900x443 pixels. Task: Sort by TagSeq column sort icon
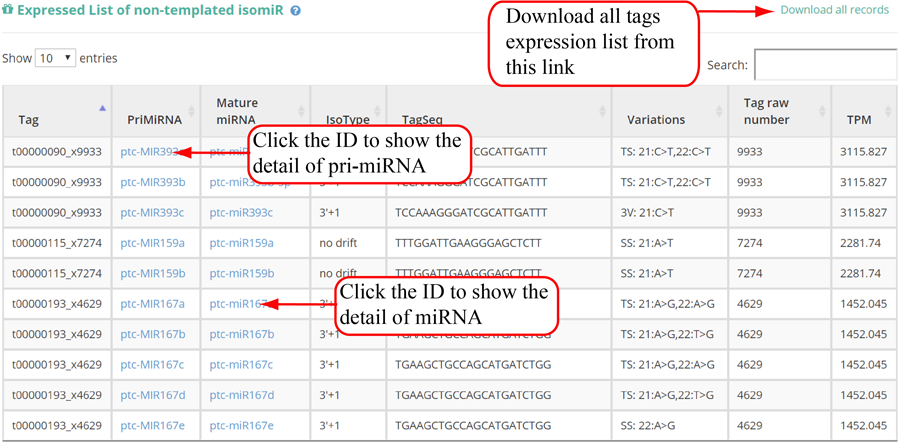click(x=602, y=111)
